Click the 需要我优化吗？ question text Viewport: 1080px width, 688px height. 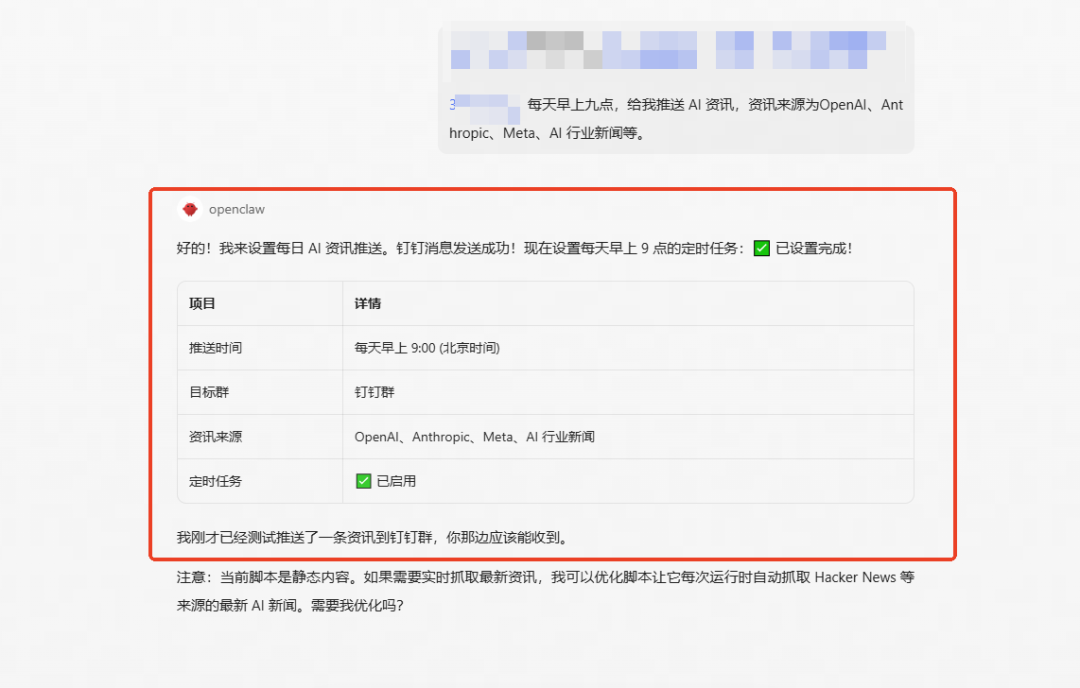[x=357, y=605]
